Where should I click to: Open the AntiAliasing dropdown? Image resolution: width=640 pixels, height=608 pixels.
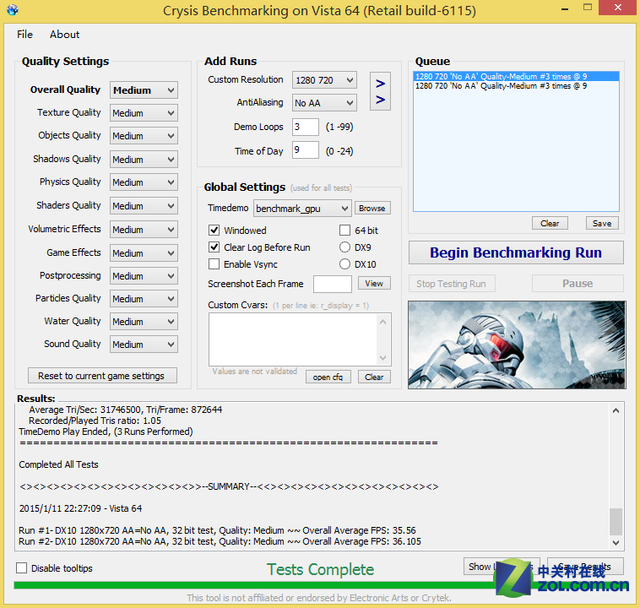tap(324, 103)
